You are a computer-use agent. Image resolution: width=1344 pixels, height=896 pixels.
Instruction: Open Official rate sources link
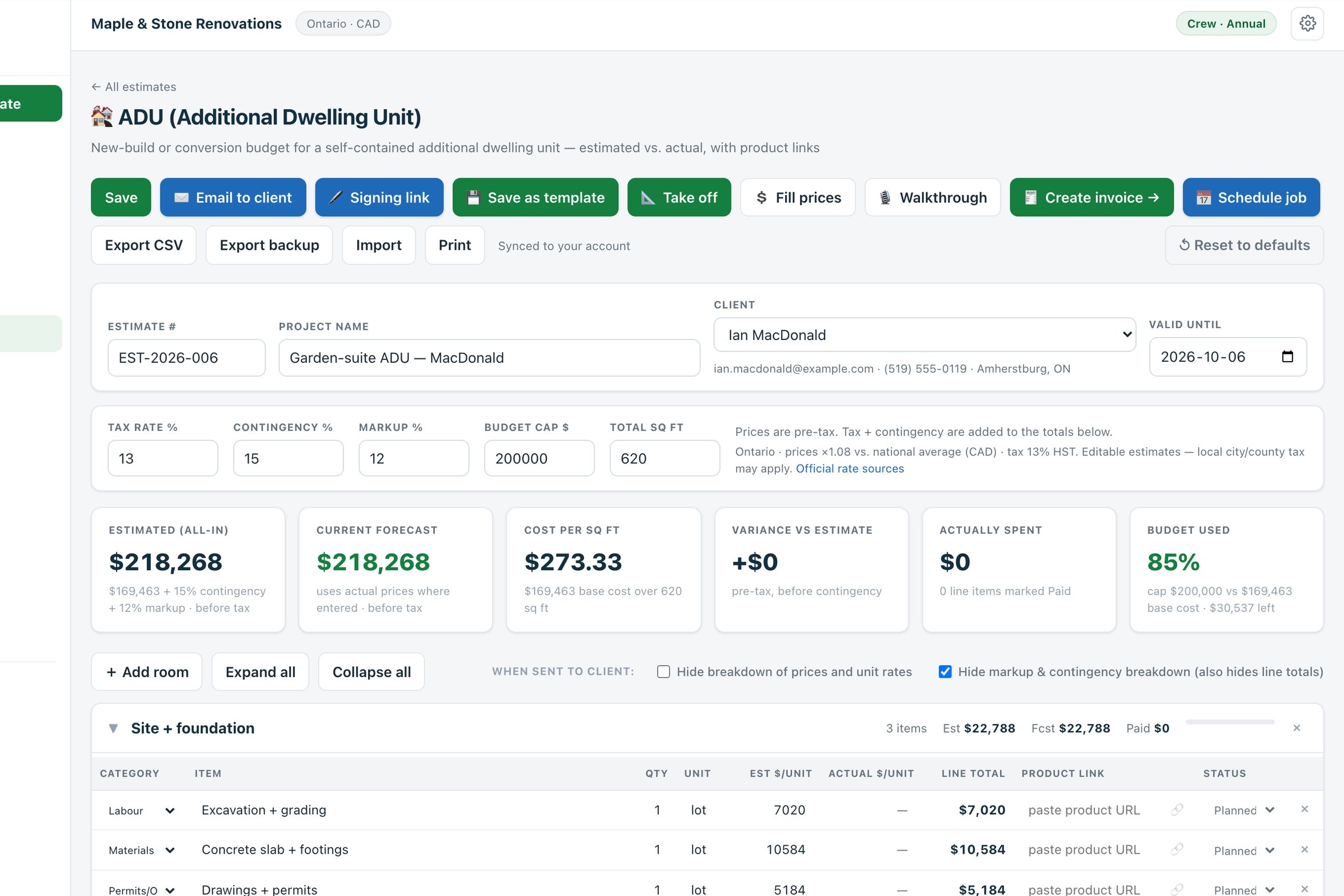[849, 469]
